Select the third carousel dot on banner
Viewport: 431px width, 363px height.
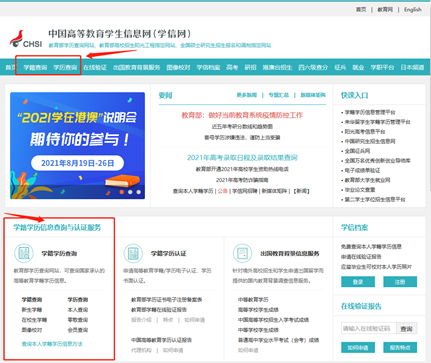[139, 192]
